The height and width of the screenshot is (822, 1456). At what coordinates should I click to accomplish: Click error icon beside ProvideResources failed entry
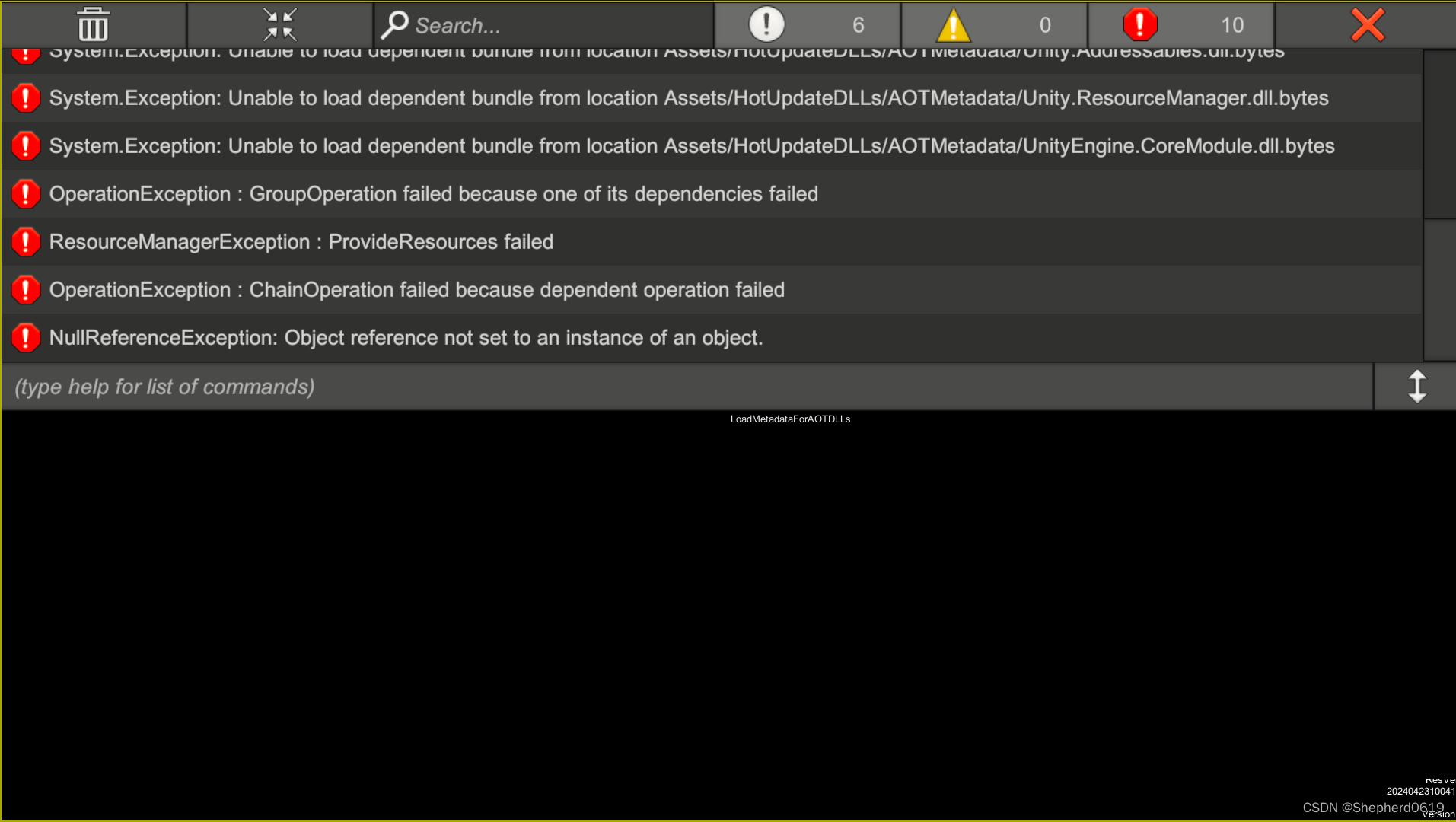tap(26, 242)
